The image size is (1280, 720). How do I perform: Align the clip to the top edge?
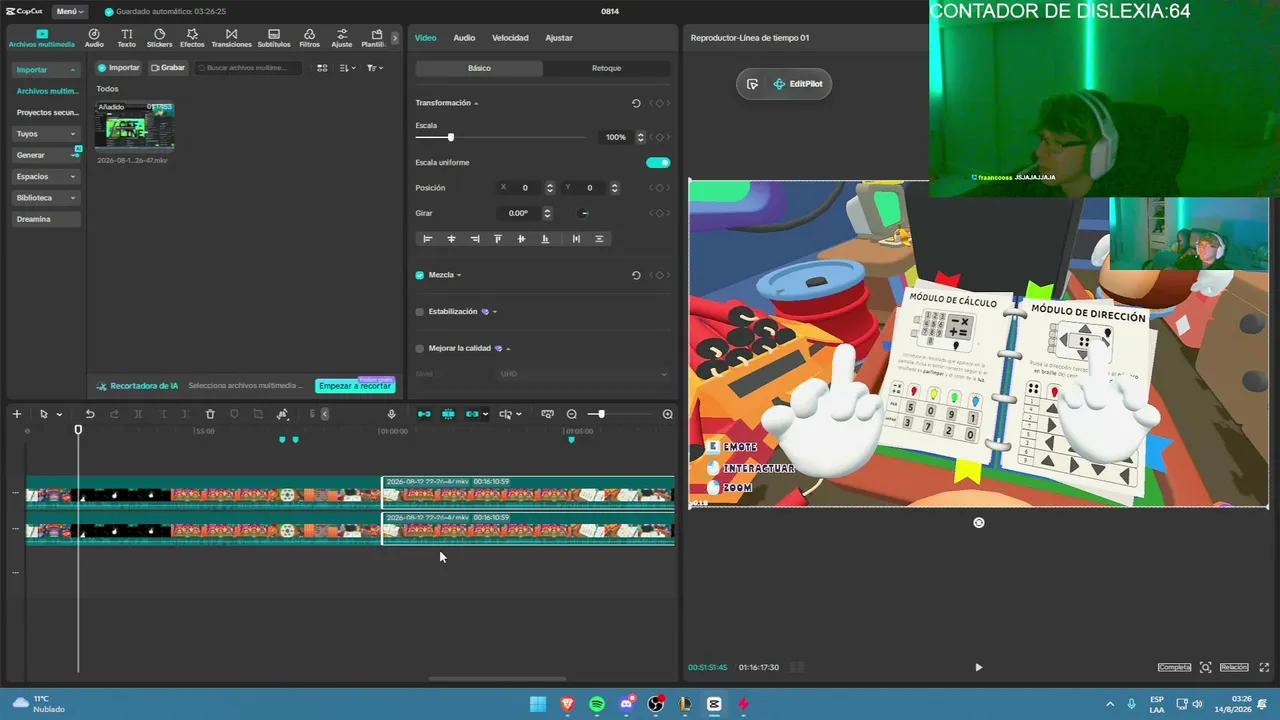coord(498,239)
